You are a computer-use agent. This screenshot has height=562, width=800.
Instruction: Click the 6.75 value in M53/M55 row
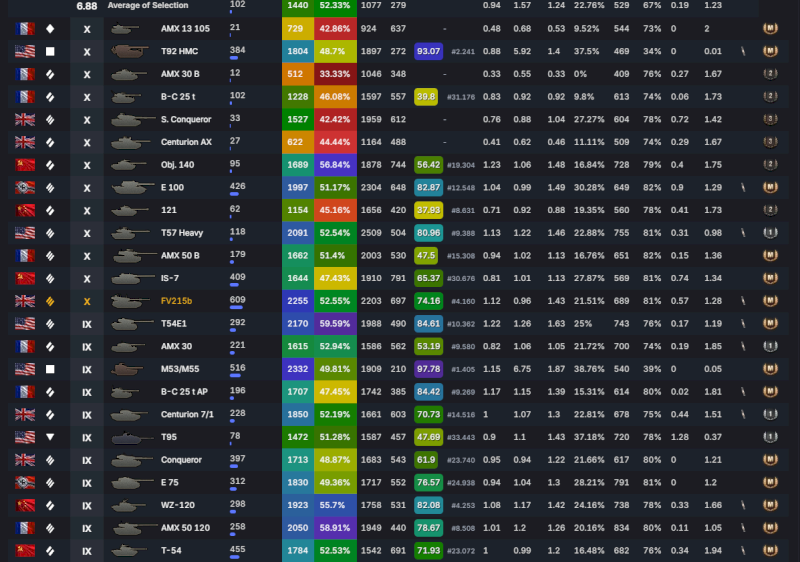click(x=522, y=369)
